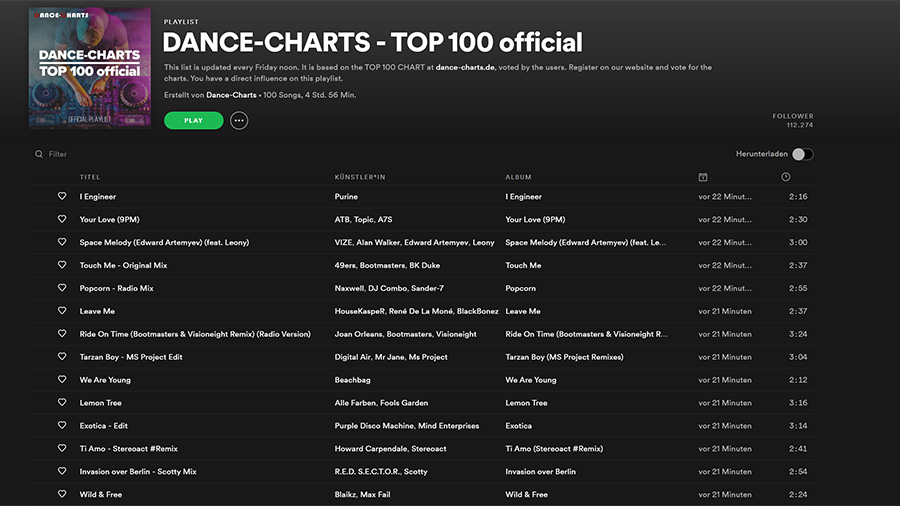Image resolution: width=900 pixels, height=506 pixels.
Task: Open album Exotica
Action: [x=518, y=426]
